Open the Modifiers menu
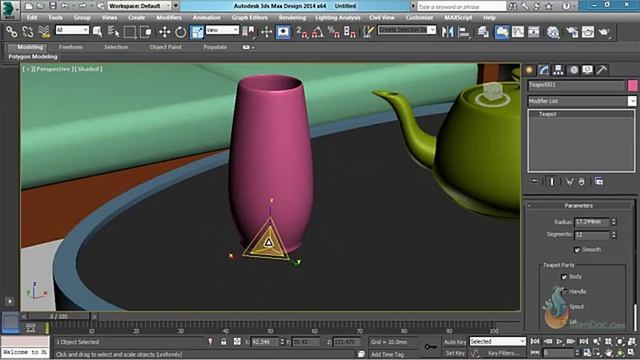This screenshot has width=640, height=360. pyautogui.click(x=169, y=18)
